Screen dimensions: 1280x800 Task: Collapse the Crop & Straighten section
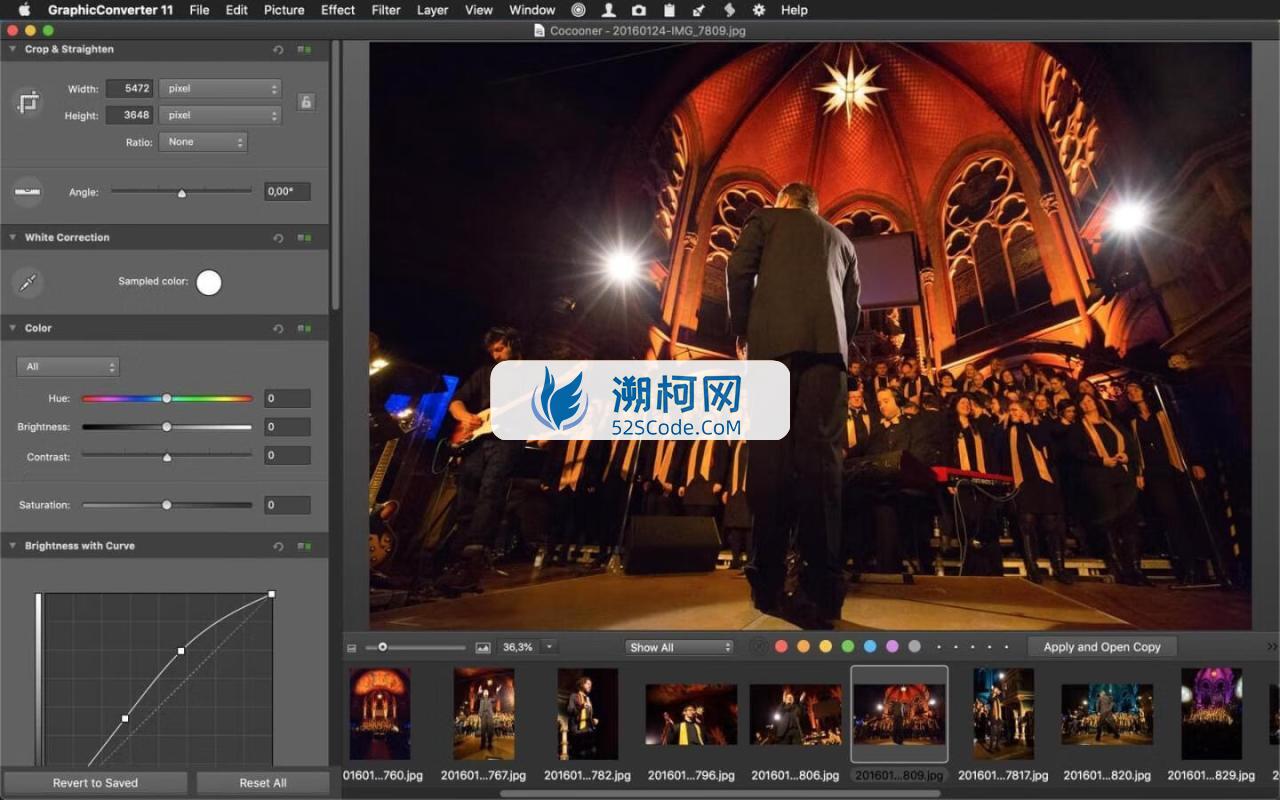click(13, 49)
